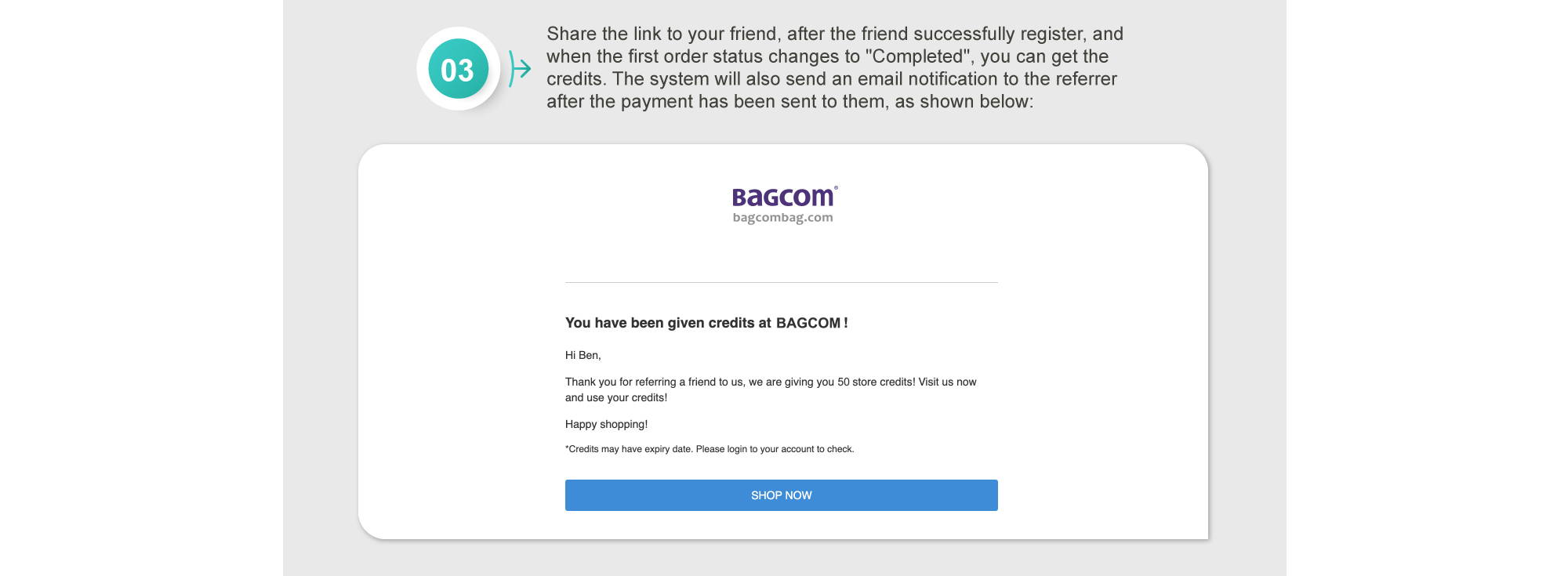Click the "and use your credits!" line

point(615,397)
